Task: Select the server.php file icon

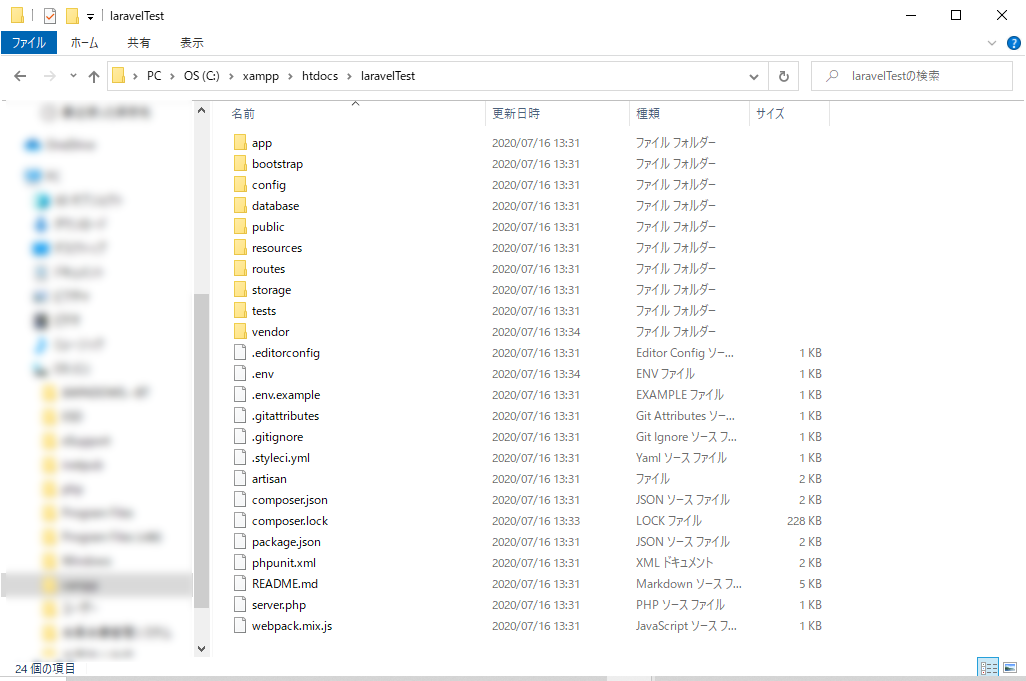Action: click(x=240, y=604)
